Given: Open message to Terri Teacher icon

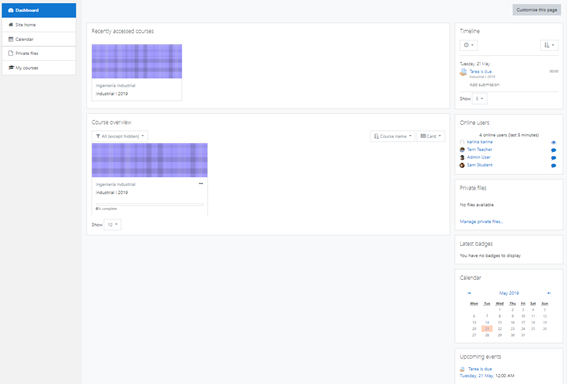Looking at the screenshot, I should [x=553, y=150].
